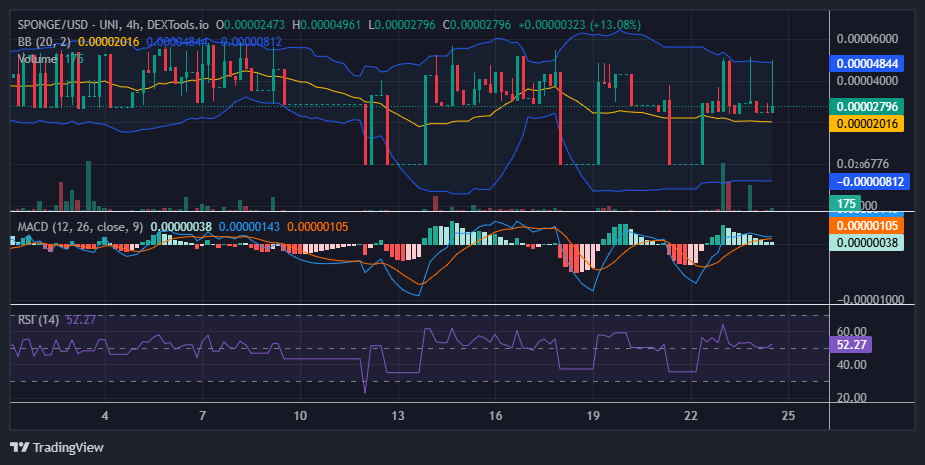The image size is (925, 465).
Task: Select the +0.00000323 (+13.08%) change readout
Action: (579, 25)
